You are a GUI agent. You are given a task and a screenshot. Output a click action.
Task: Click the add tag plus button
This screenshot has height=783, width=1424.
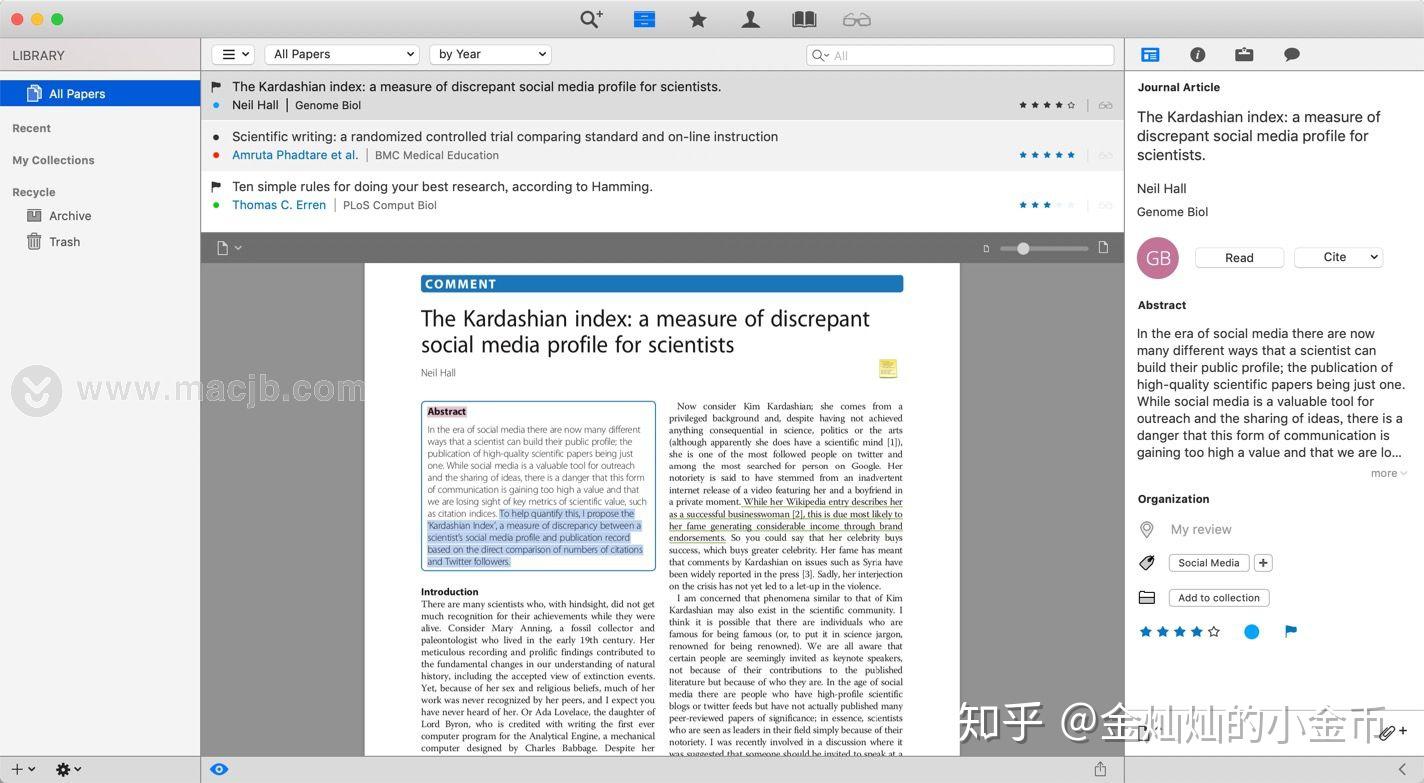pyautogui.click(x=1263, y=563)
